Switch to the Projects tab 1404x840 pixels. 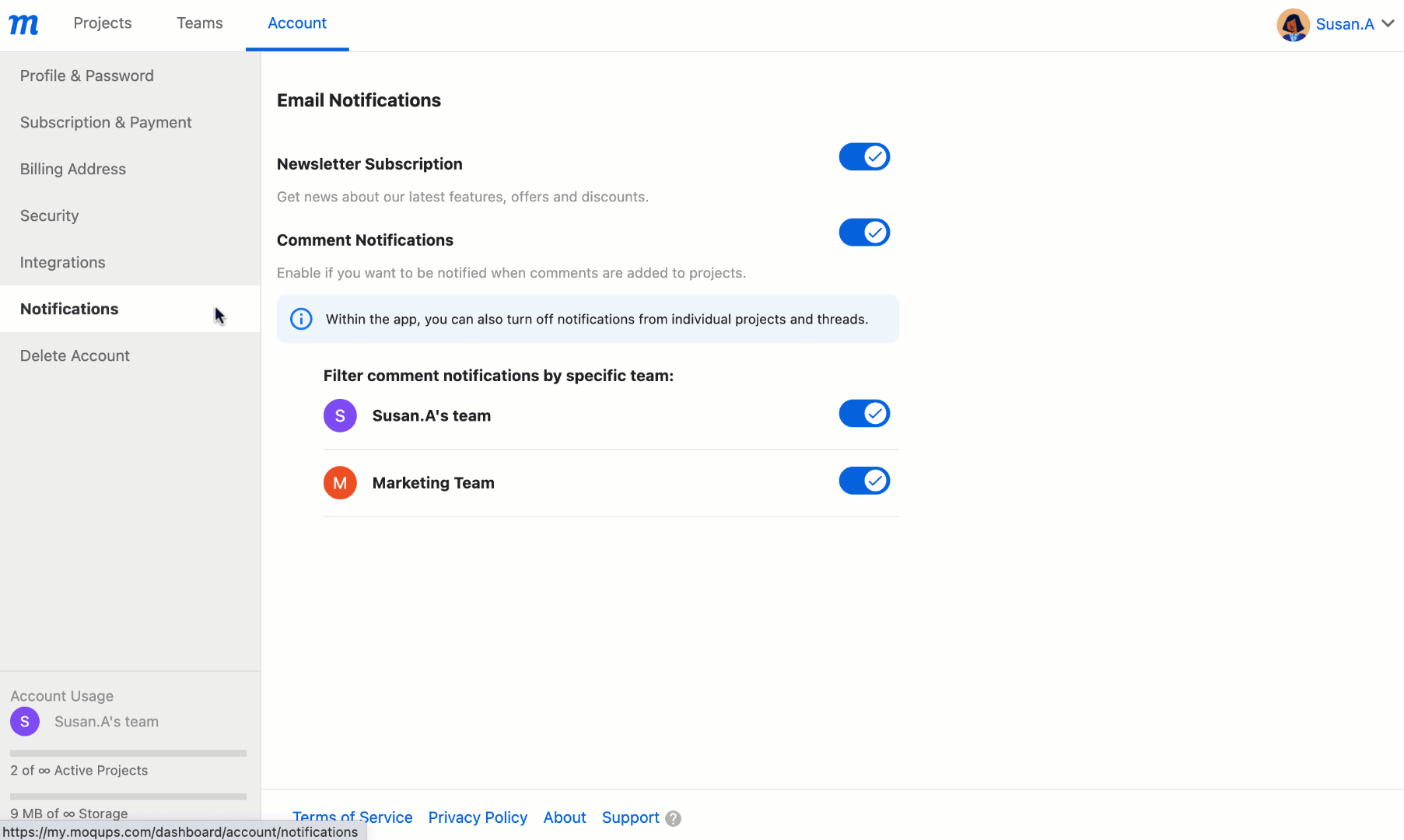pos(102,23)
